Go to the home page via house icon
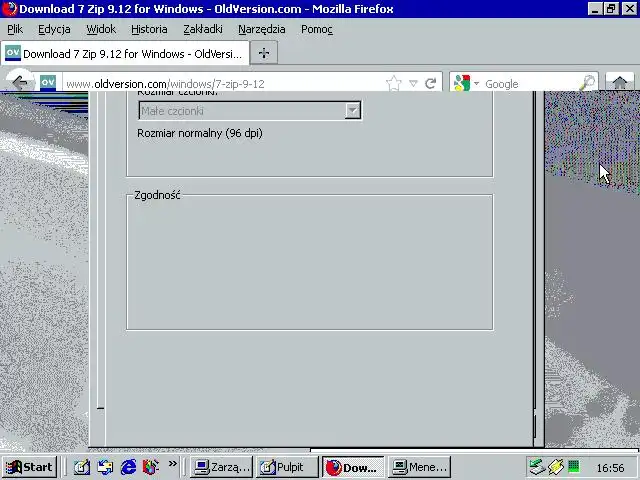 pyautogui.click(x=620, y=83)
